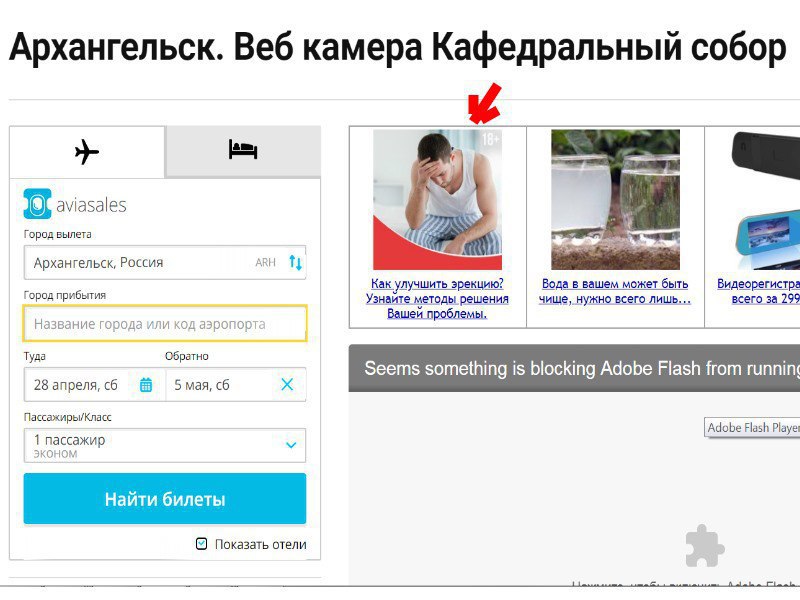Click the Архангельск departure city field
Image resolution: width=800 pixels, height=600 pixels.
tap(165, 263)
